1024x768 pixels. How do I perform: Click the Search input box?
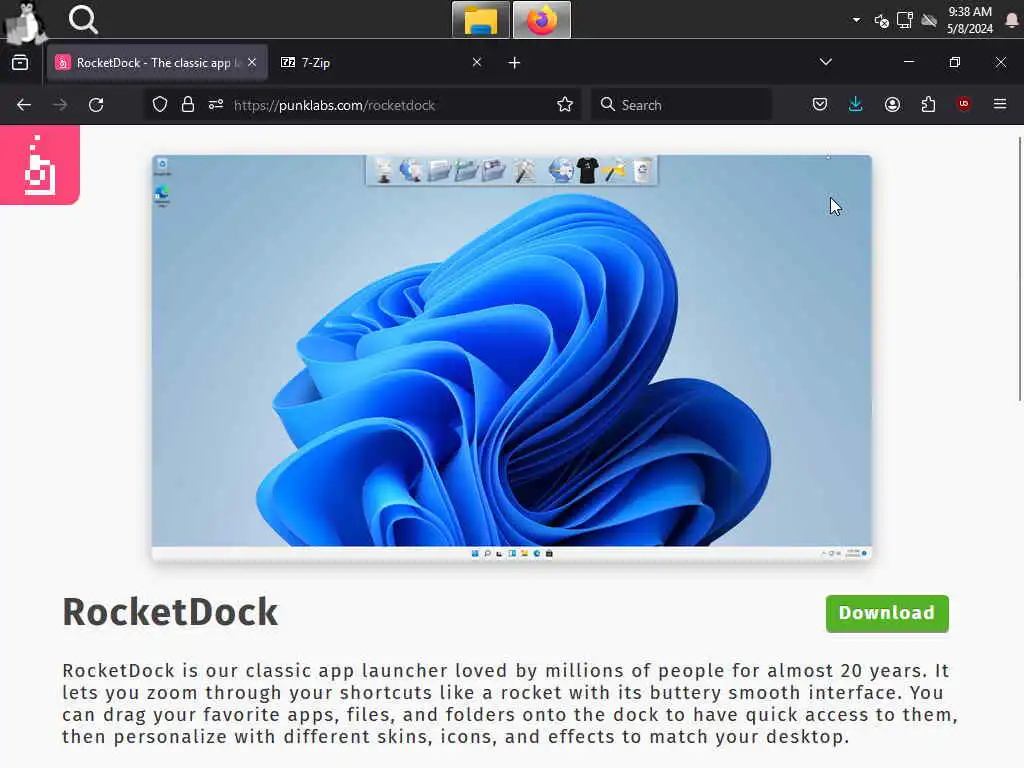point(681,104)
